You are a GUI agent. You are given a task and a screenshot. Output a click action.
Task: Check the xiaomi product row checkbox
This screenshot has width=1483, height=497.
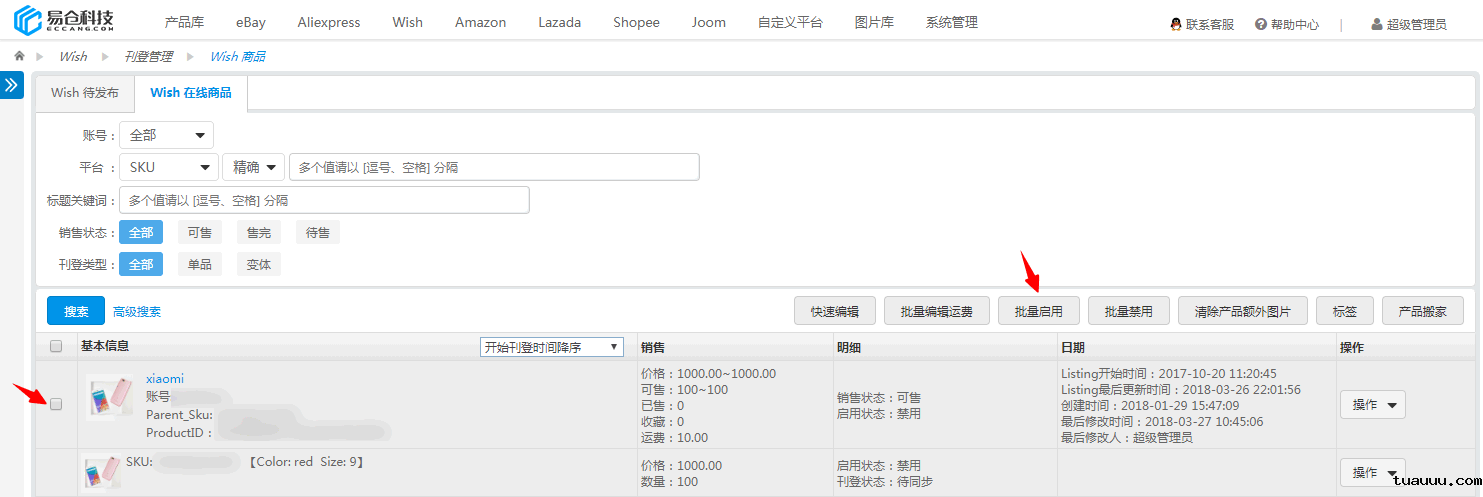coord(56,404)
